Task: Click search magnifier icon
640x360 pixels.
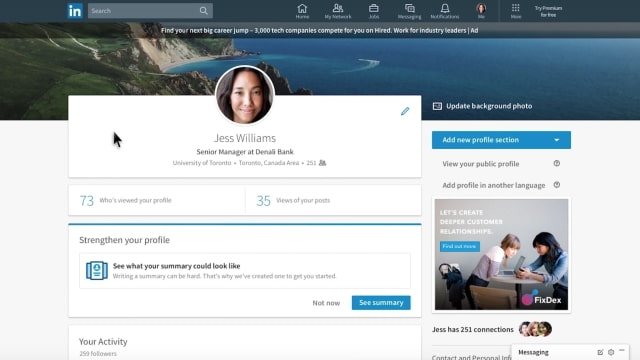Action: click(x=204, y=11)
